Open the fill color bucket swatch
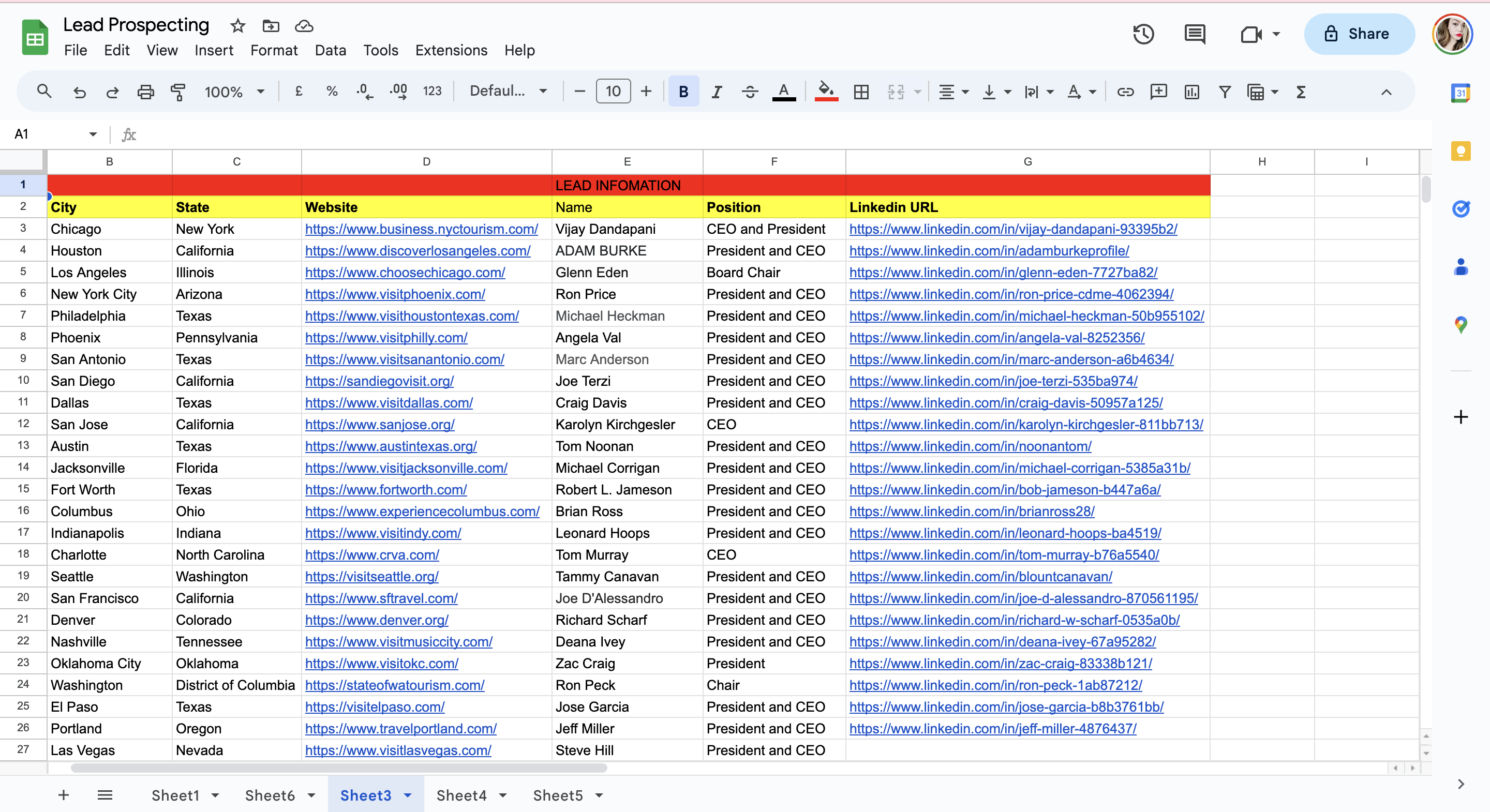Viewport: 1490px width, 812px height. (826, 92)
